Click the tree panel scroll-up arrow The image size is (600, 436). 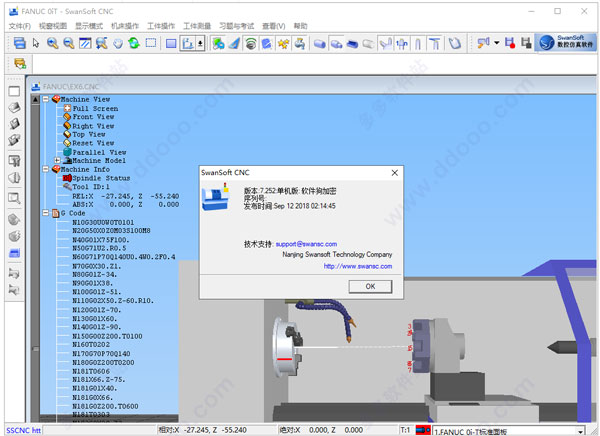(x=36, y=100)
